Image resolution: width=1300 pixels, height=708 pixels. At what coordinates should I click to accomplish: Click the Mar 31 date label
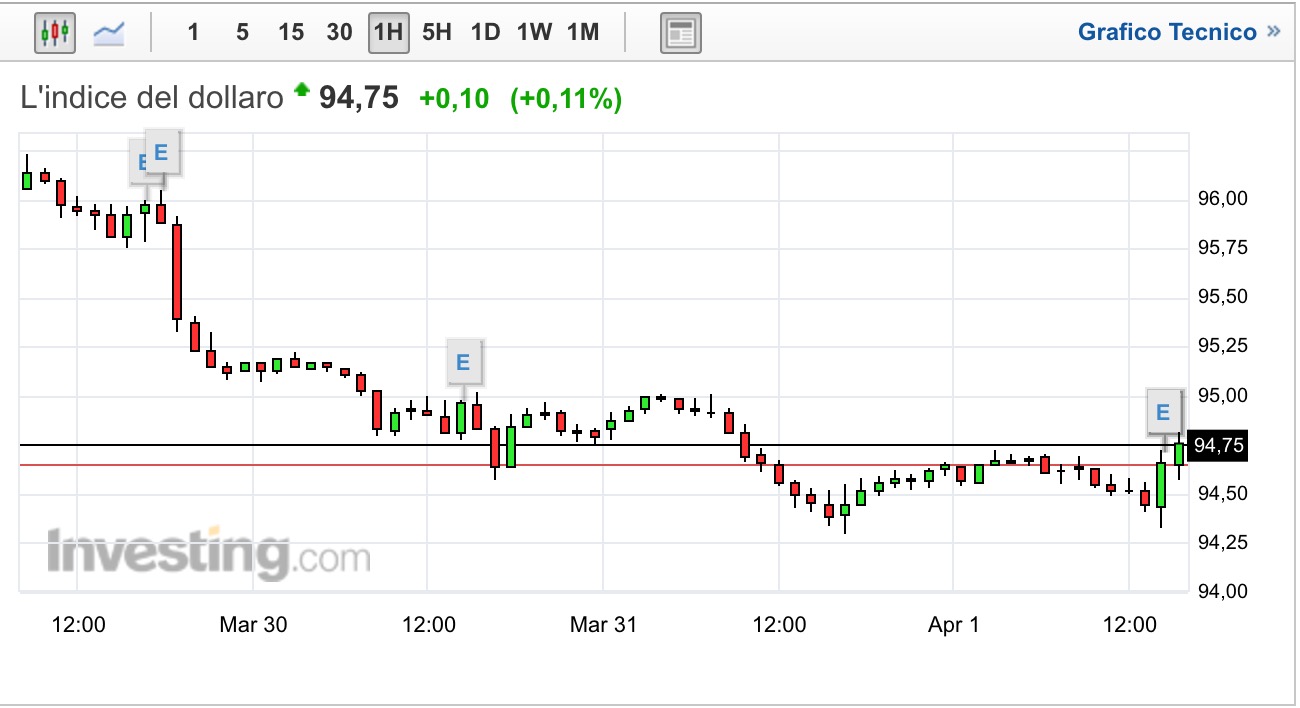coord(603,625)
